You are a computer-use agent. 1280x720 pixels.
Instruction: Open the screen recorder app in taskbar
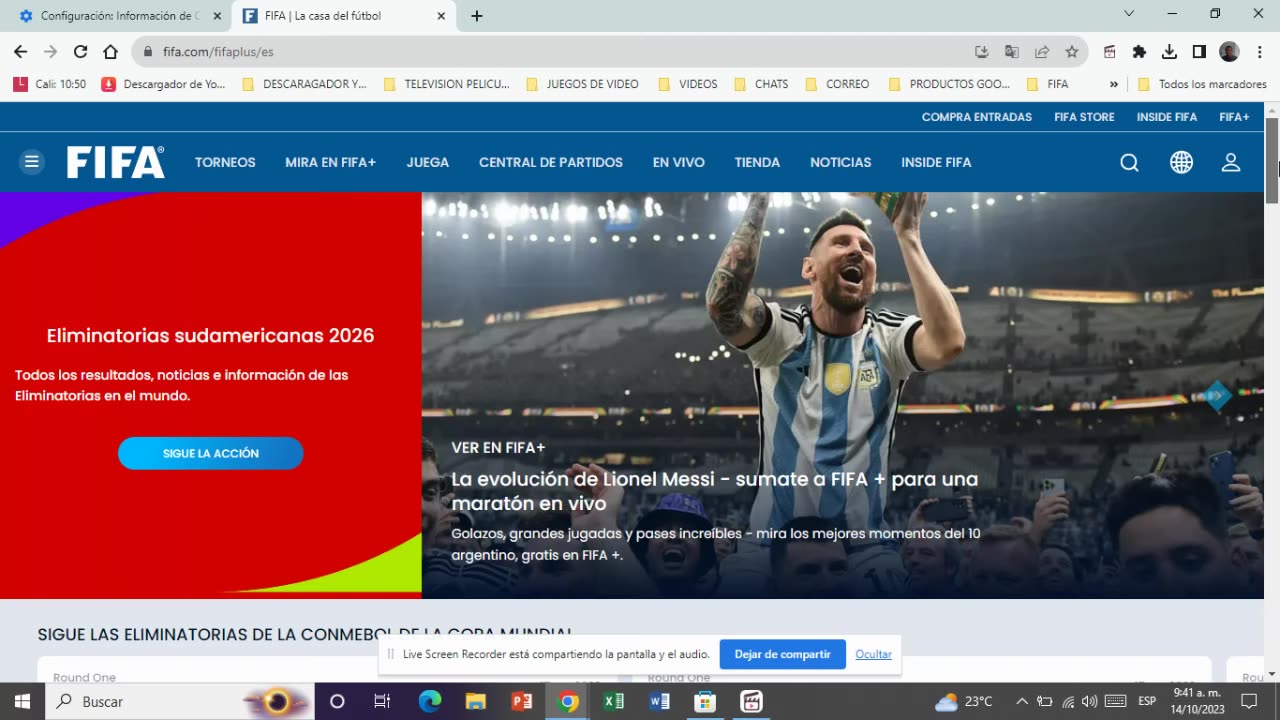(x=751, y=702)
